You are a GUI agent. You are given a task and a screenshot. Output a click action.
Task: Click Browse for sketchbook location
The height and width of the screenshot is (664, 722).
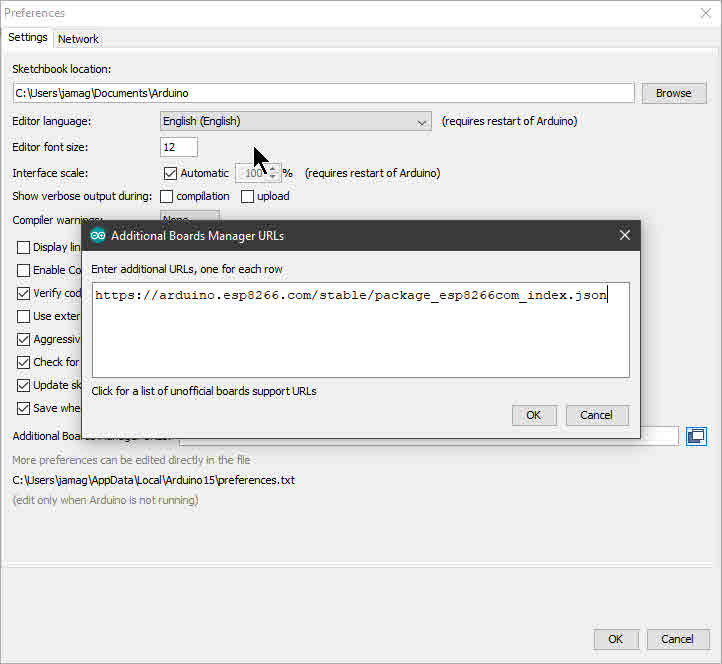tap(674, 93)
